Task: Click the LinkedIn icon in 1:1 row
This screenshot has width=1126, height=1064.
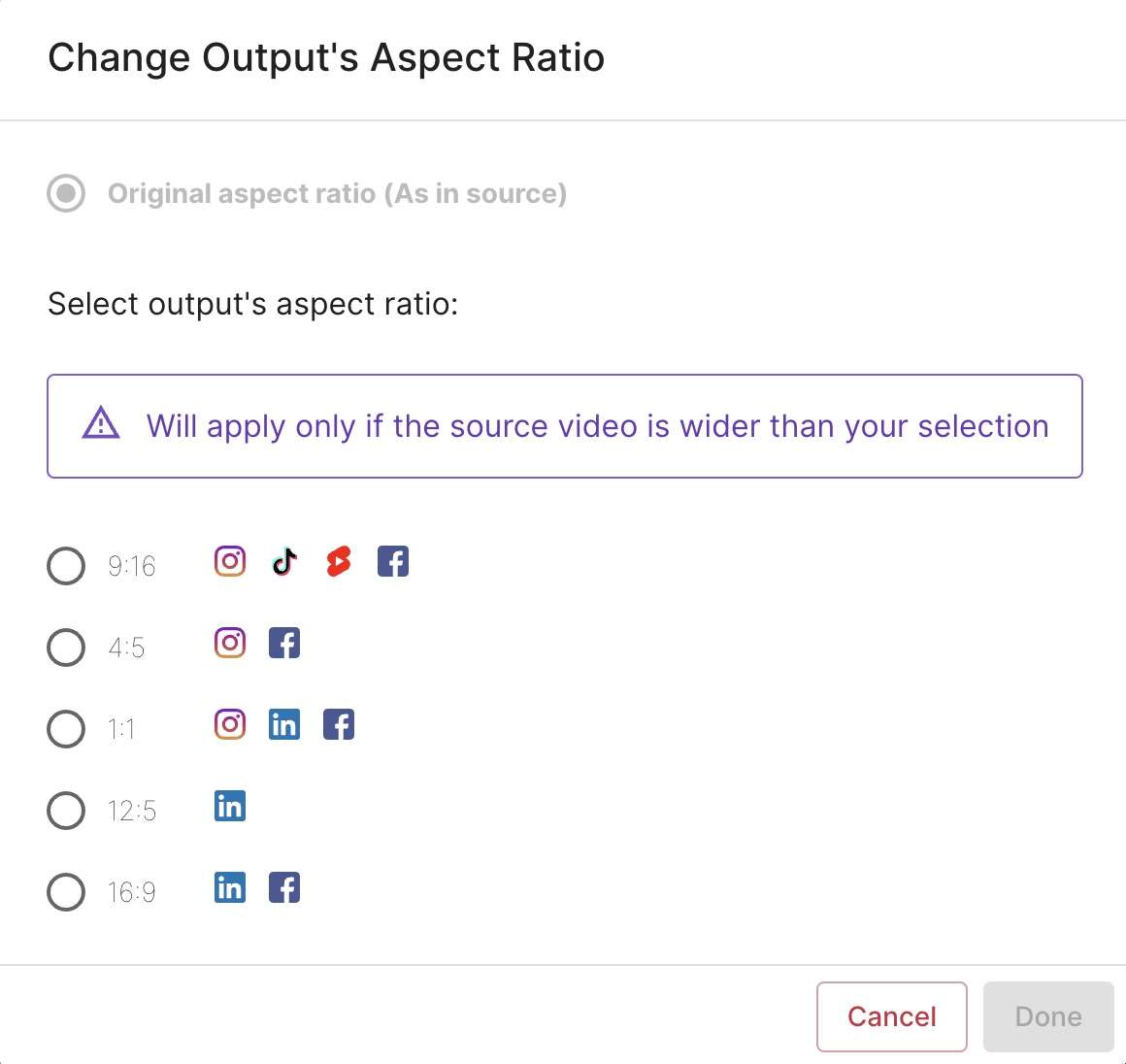Action: 284,724
